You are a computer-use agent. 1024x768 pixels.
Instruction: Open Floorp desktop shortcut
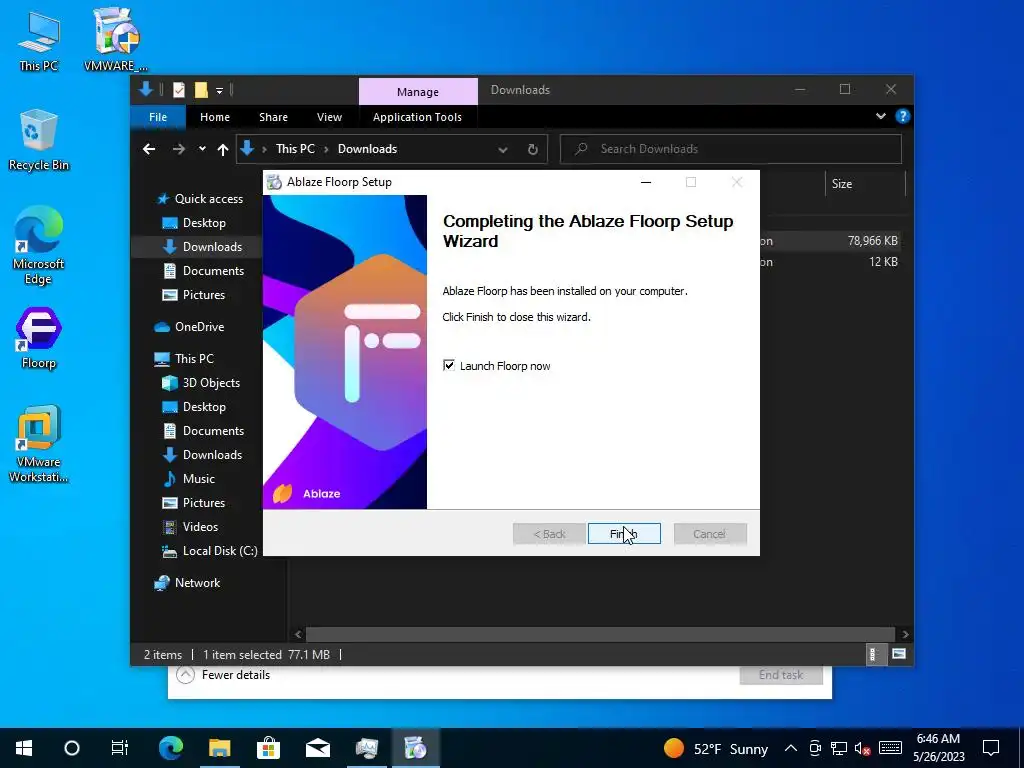point(39,338)
